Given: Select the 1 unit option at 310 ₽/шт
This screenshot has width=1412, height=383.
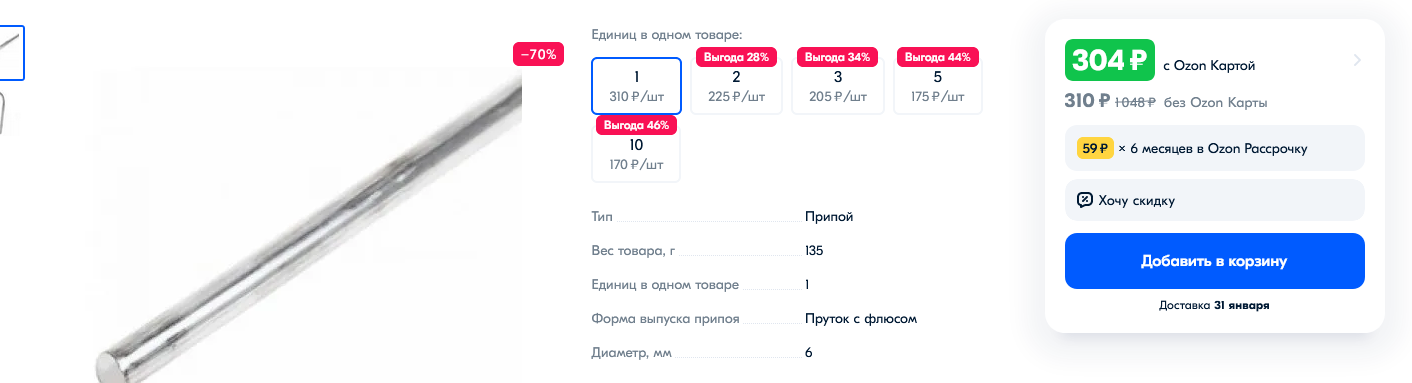Looking at the screenshot, I should tap(636, 86).
